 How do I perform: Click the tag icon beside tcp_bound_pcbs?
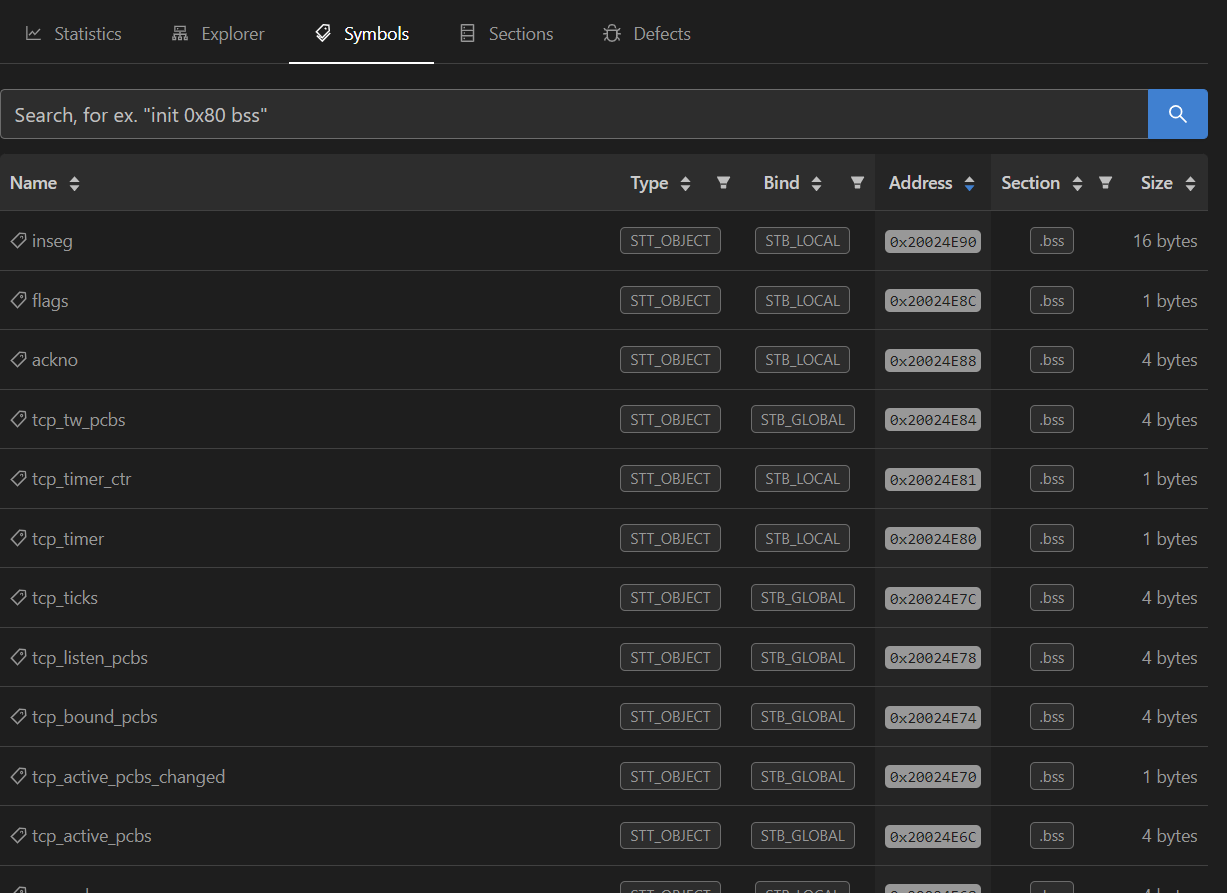click(x=18, y=717)
